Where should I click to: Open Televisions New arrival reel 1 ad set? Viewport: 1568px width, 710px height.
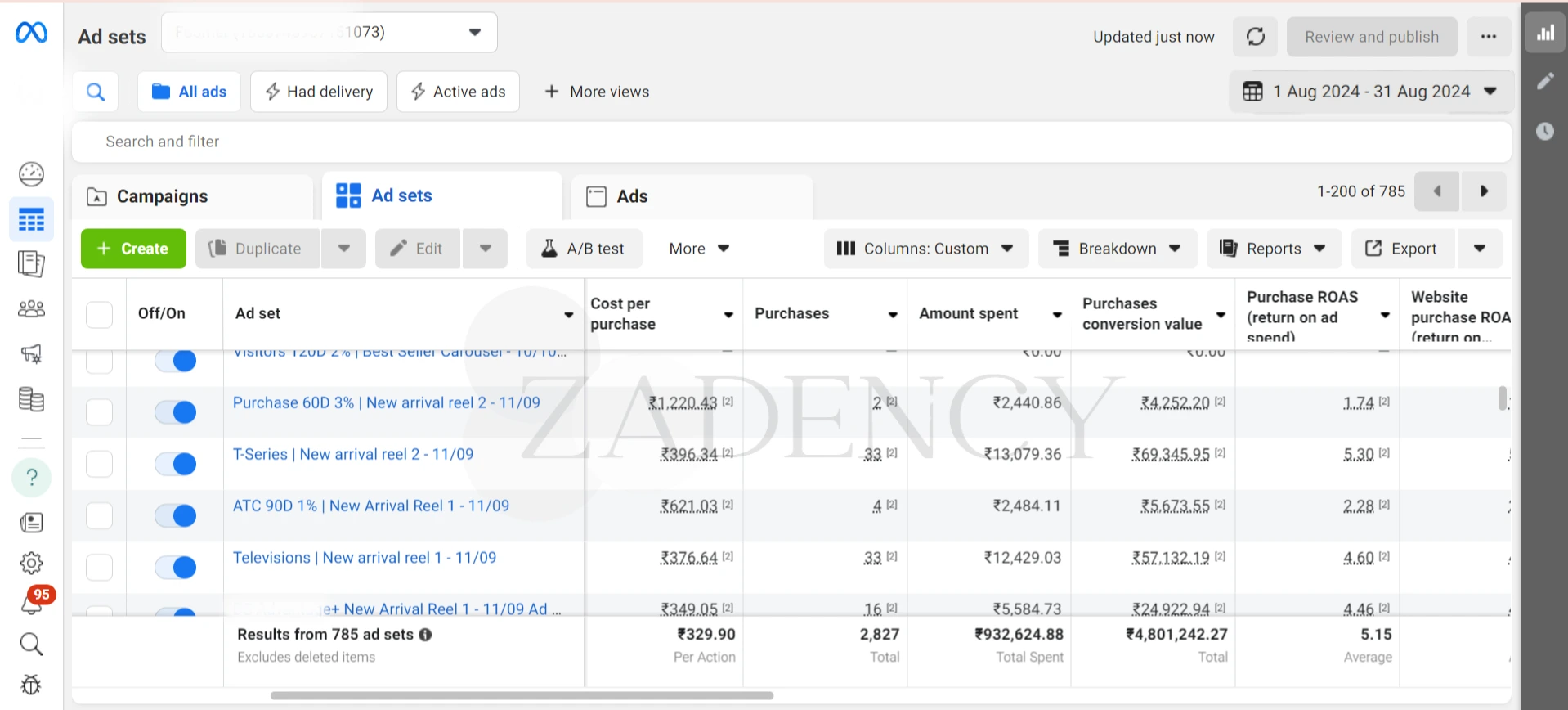click(x=364, y=558)
